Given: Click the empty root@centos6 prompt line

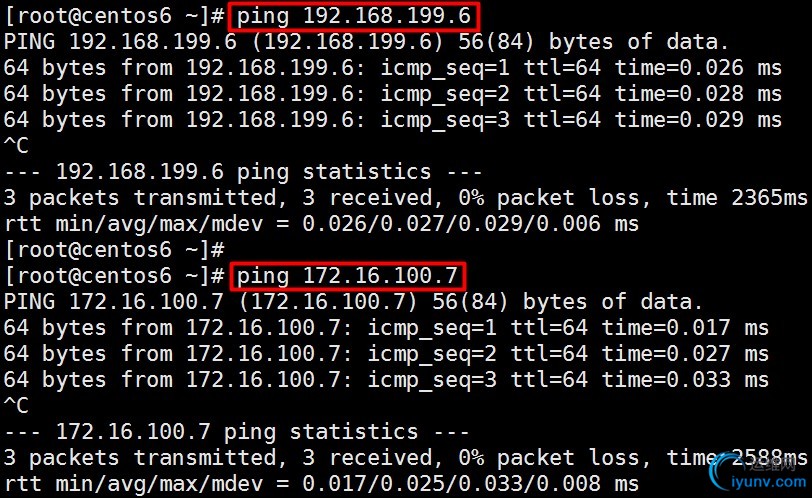Looking at the screenshot, I should pyautogui.click(x=114, y=250).
